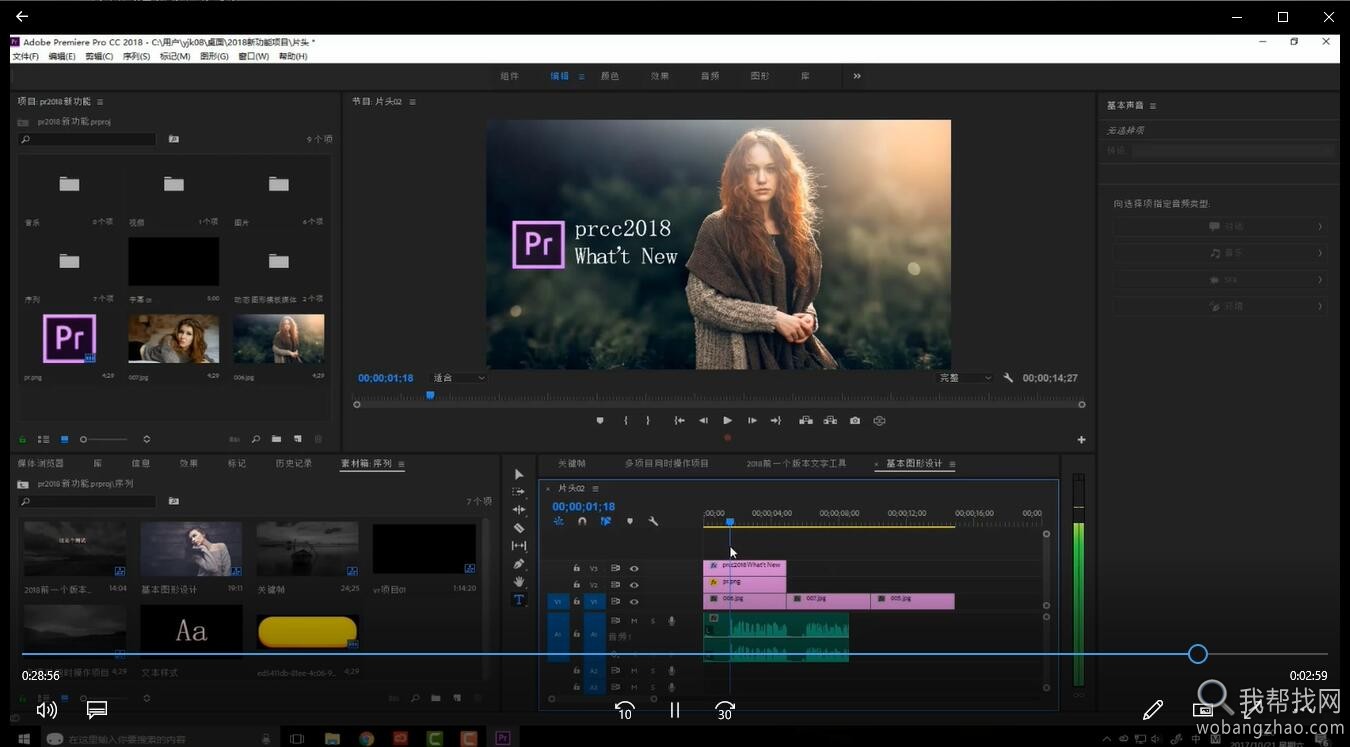1350x747 pixels.
Task: Mark In point in Program monitor
Action: [626, 421]
